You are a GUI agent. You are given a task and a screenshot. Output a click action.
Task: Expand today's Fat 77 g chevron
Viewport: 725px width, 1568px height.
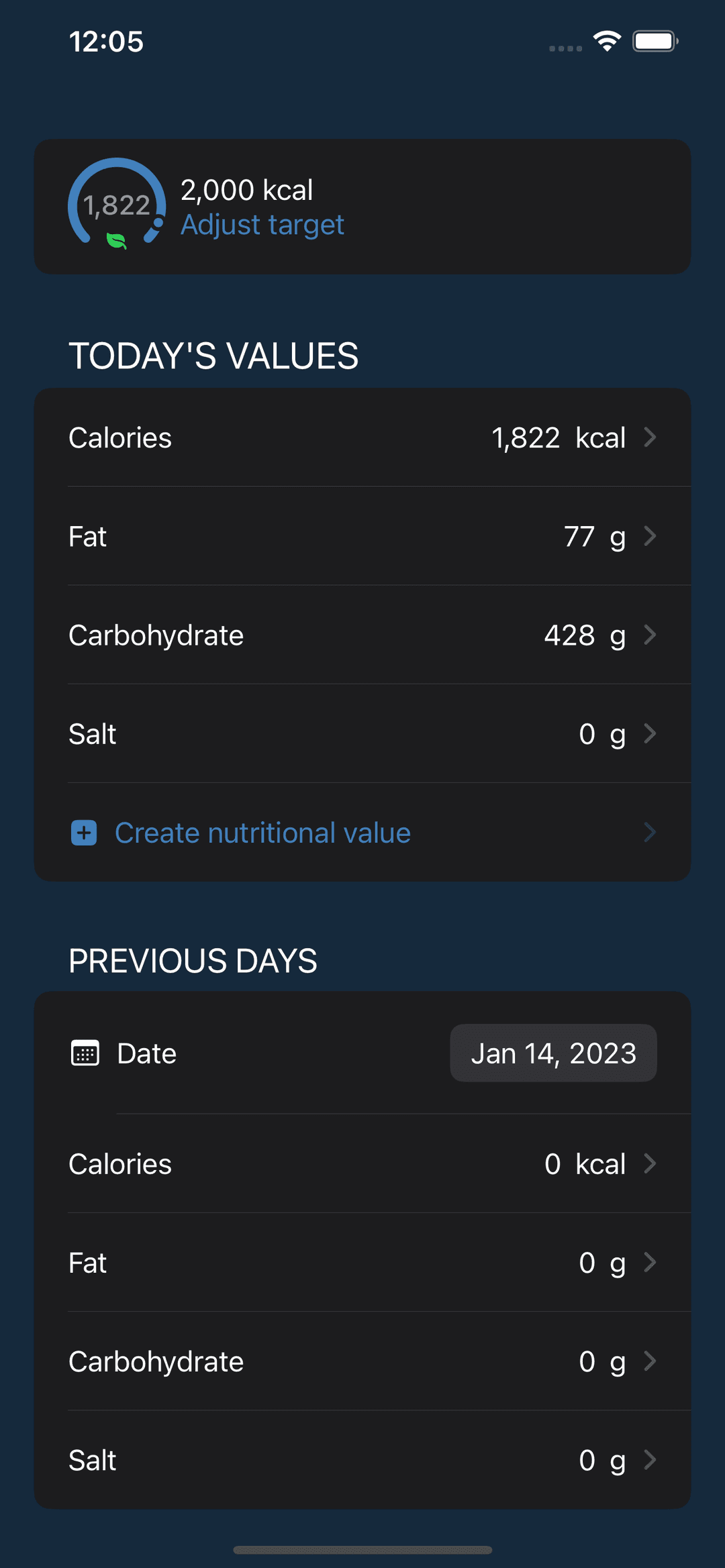tap(650, 536)
